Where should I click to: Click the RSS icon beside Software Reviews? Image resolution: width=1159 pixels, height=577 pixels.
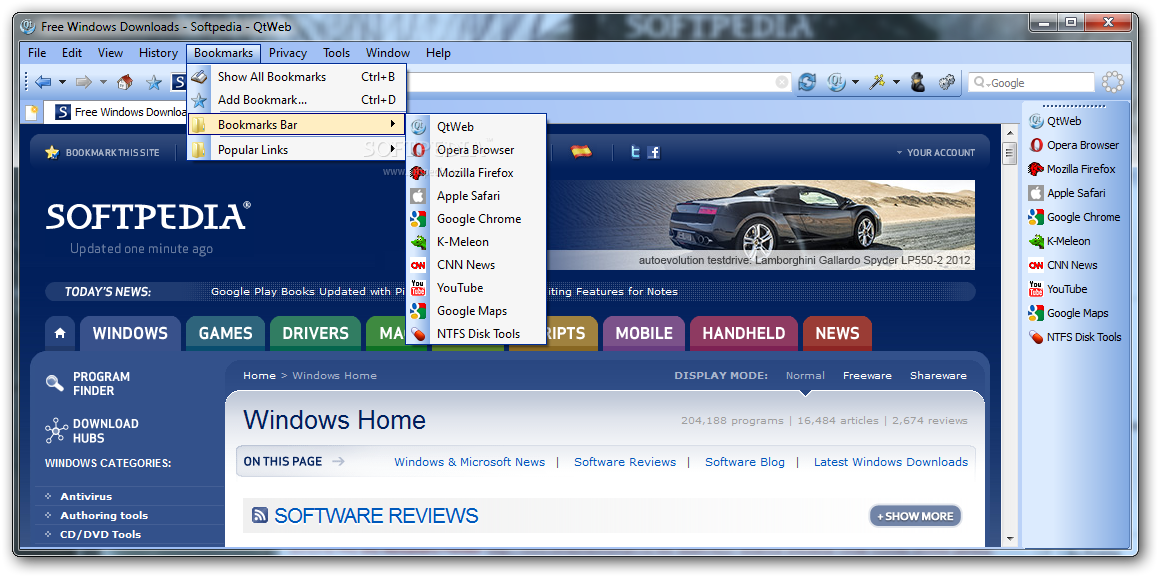coord(259,515)
